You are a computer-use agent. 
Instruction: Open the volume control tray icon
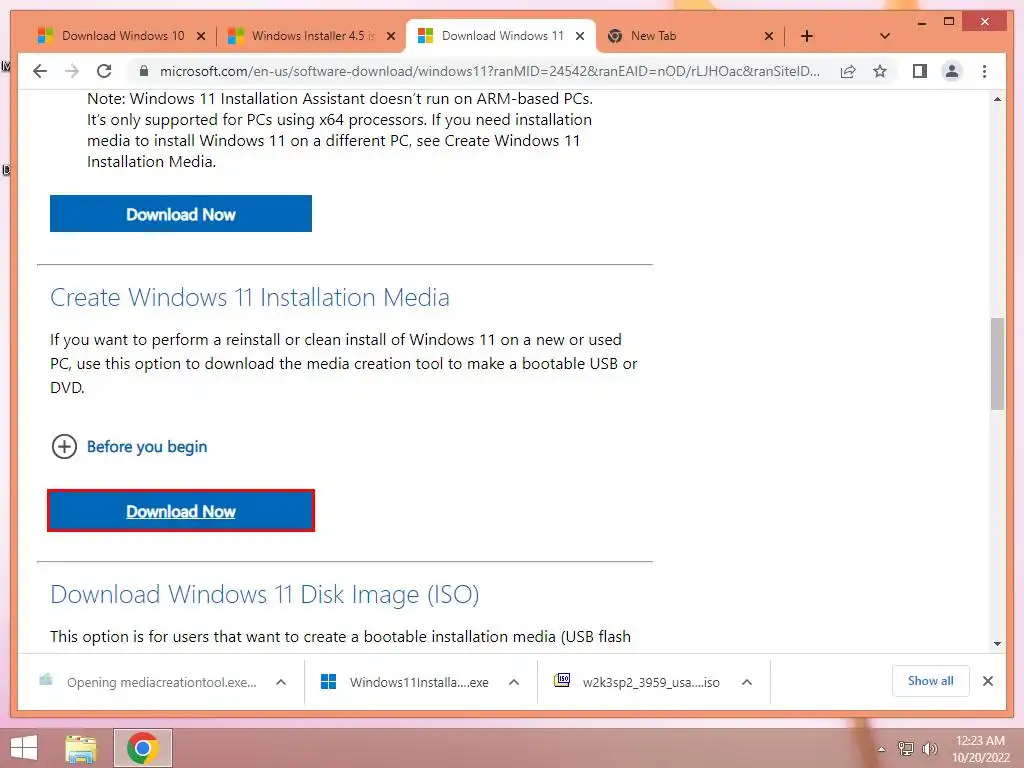(x=929, y=749)
